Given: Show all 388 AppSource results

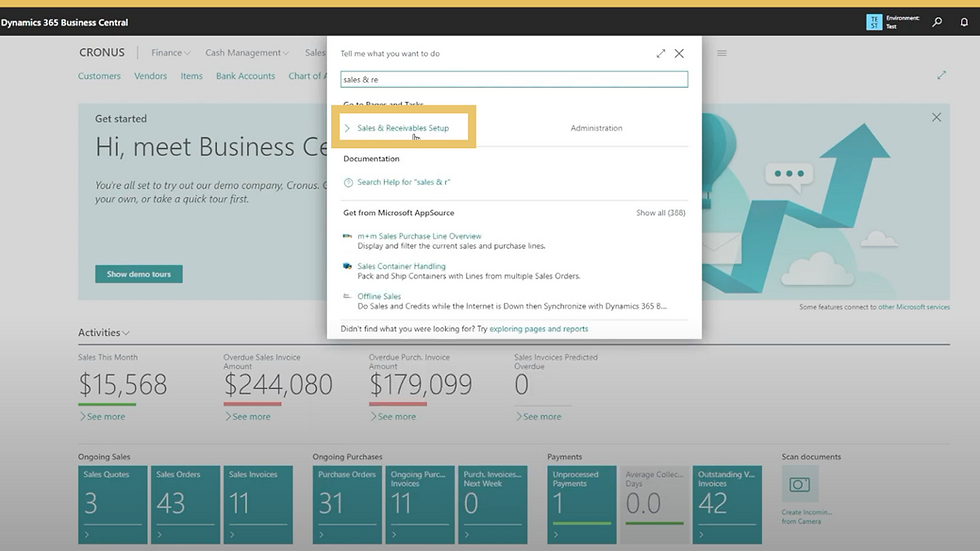Looking at the screenshot, I should click(661, 213).
